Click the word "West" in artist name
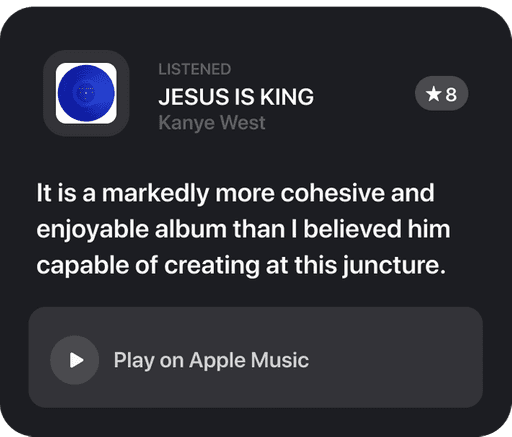 click(x=243, y=123)
